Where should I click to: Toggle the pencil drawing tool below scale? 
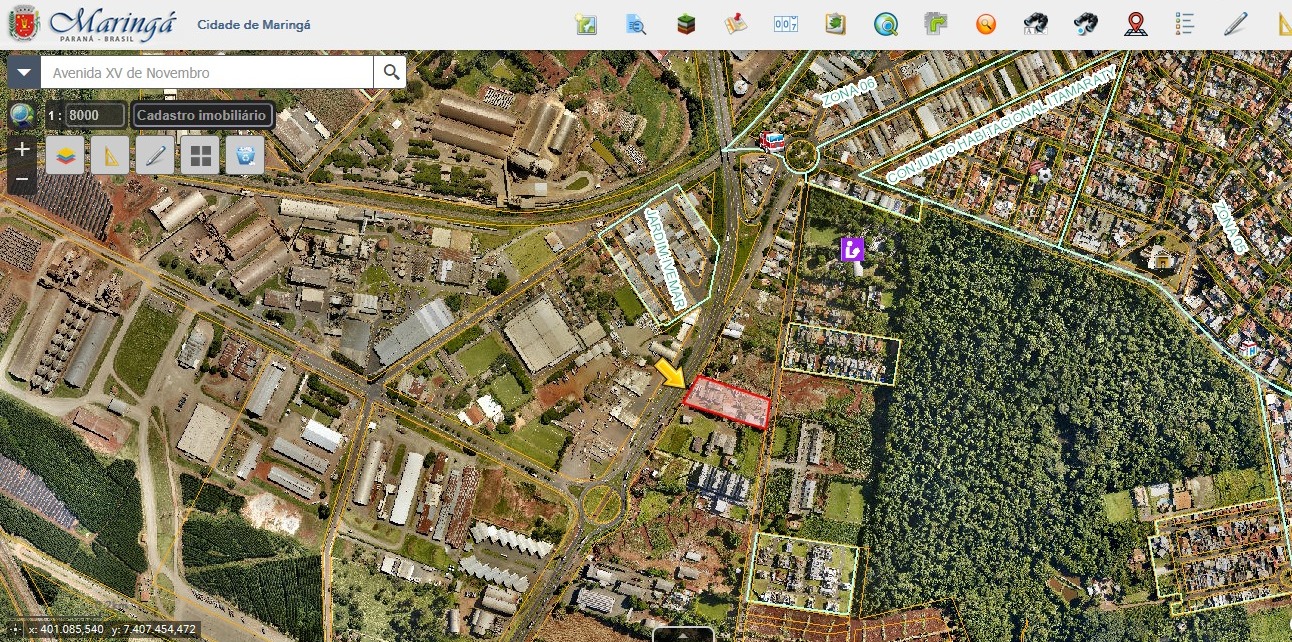pyautogui.click(x=155, y=155)
